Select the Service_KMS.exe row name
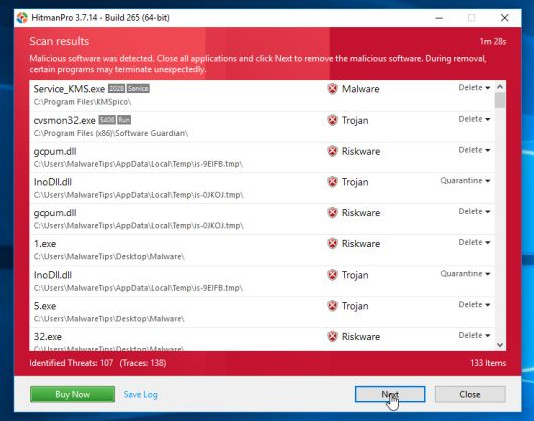Viewport: 534px width, 421px height. (x=69, y=89)
